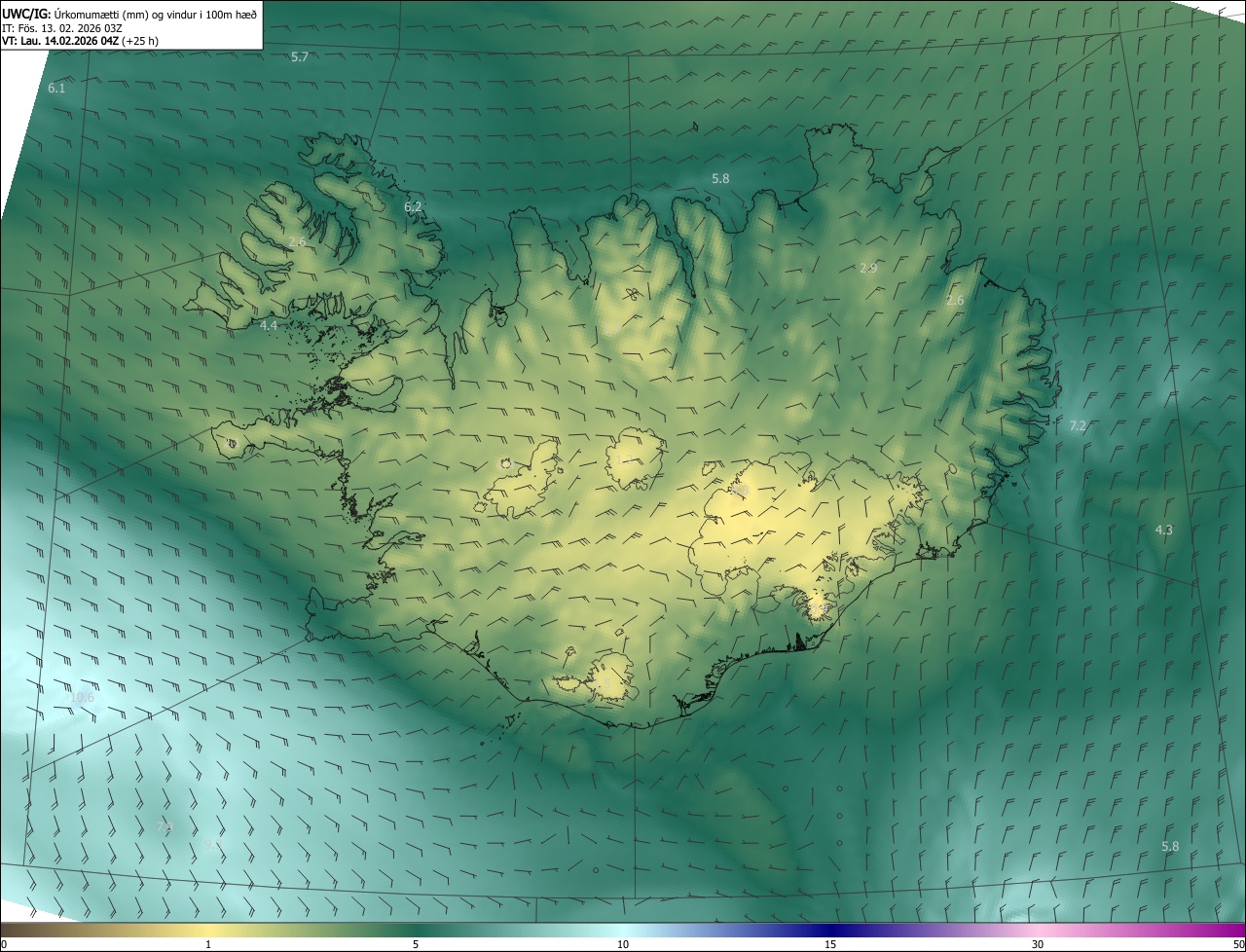
Task: Click the 2.6 label near the east coast
Action: pyautogui.click(x=955, y=301)
